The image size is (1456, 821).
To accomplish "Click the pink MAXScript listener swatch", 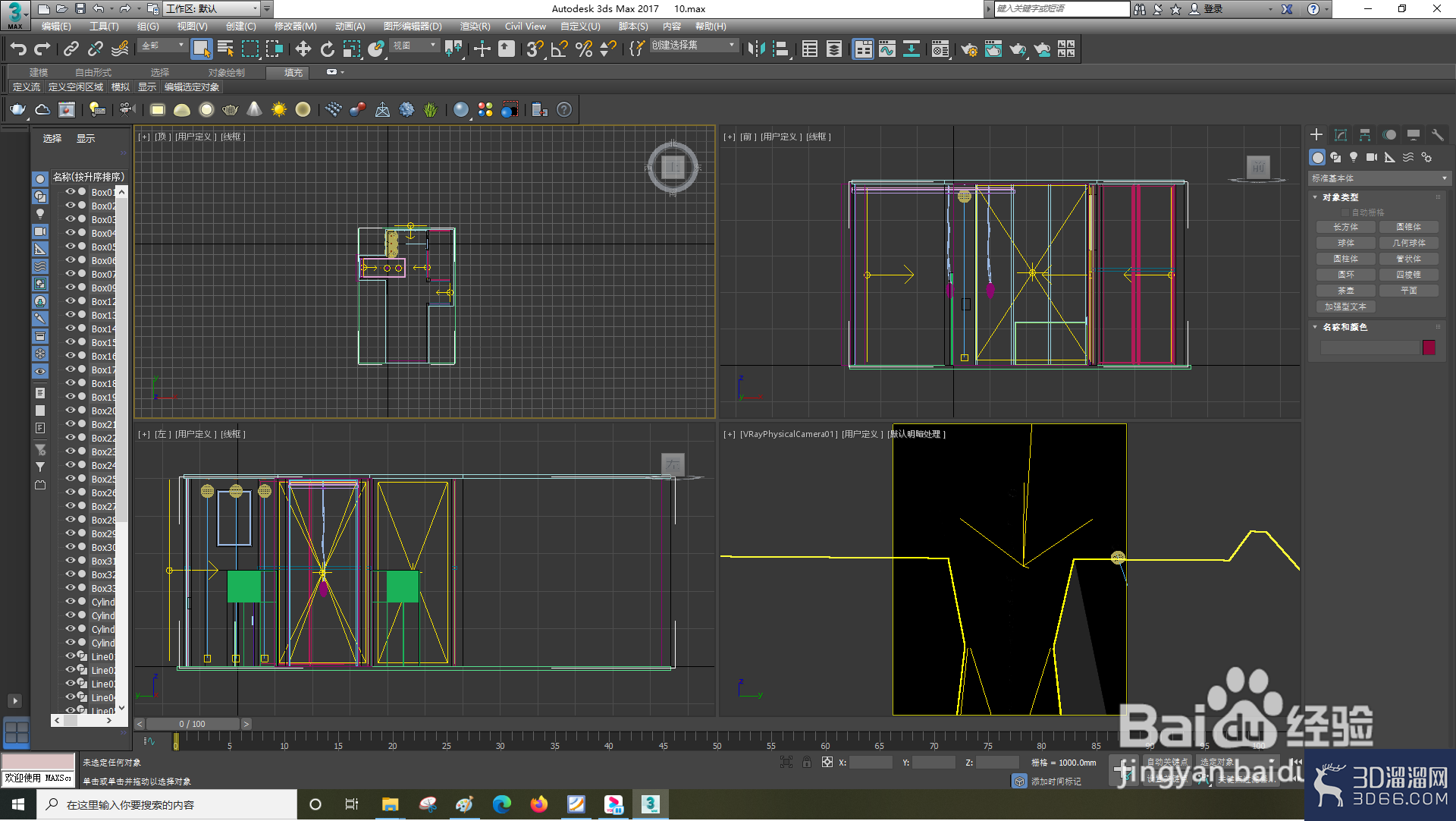I will click(x=38, y=762).
